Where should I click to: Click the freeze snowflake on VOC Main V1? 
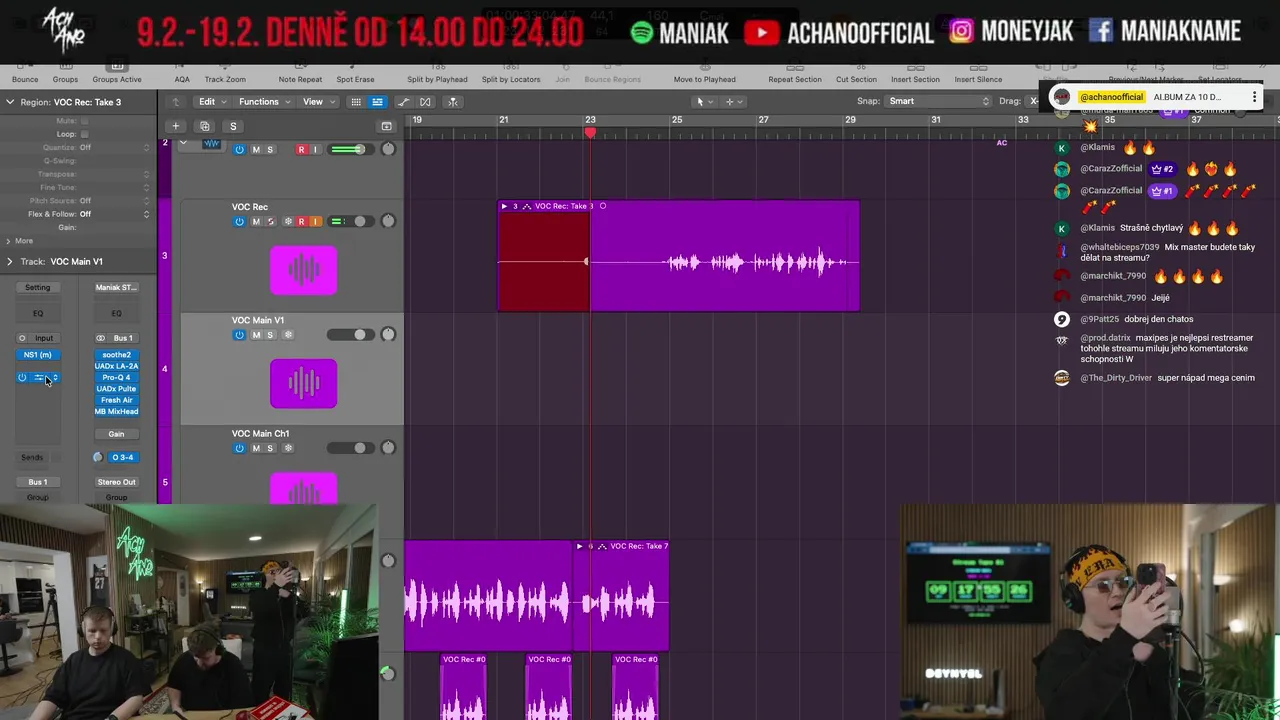pyautogui.click(x=288, y=335)
